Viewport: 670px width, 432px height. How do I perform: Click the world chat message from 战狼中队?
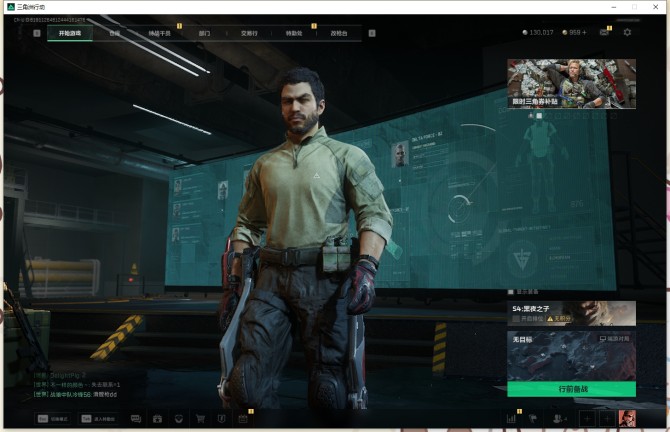pyautogui.click(x=75, y=394)
